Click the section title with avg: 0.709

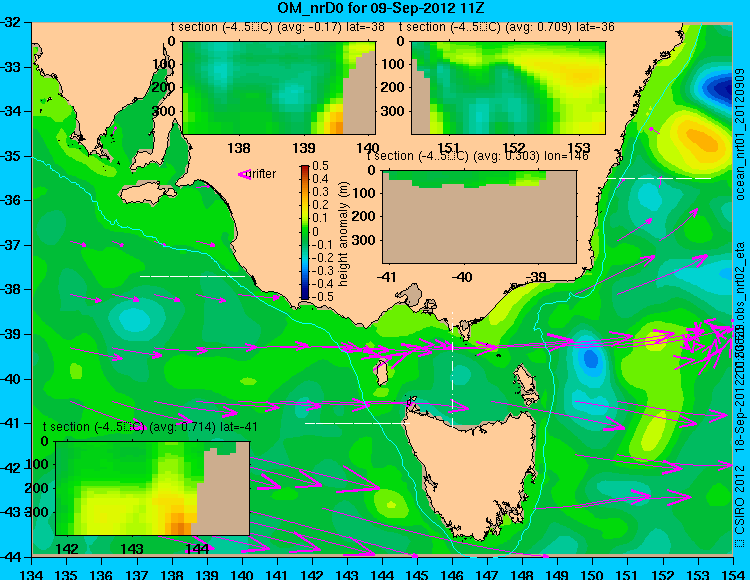(507, 27)
